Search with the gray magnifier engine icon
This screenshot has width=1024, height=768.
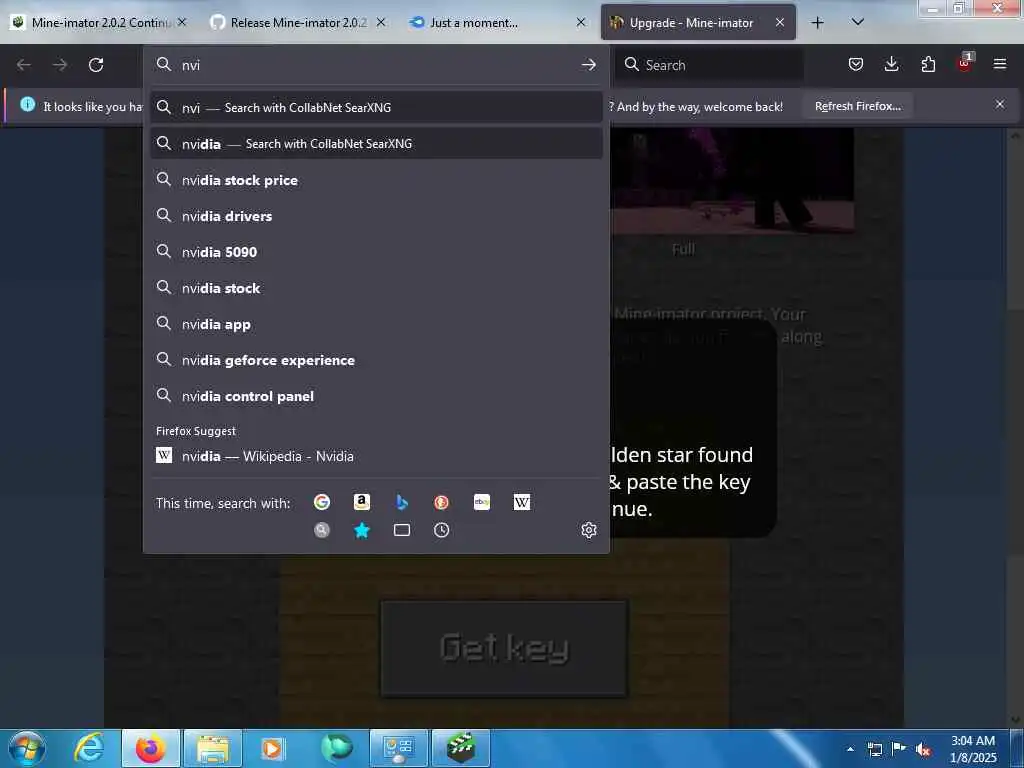coord(321,530)
